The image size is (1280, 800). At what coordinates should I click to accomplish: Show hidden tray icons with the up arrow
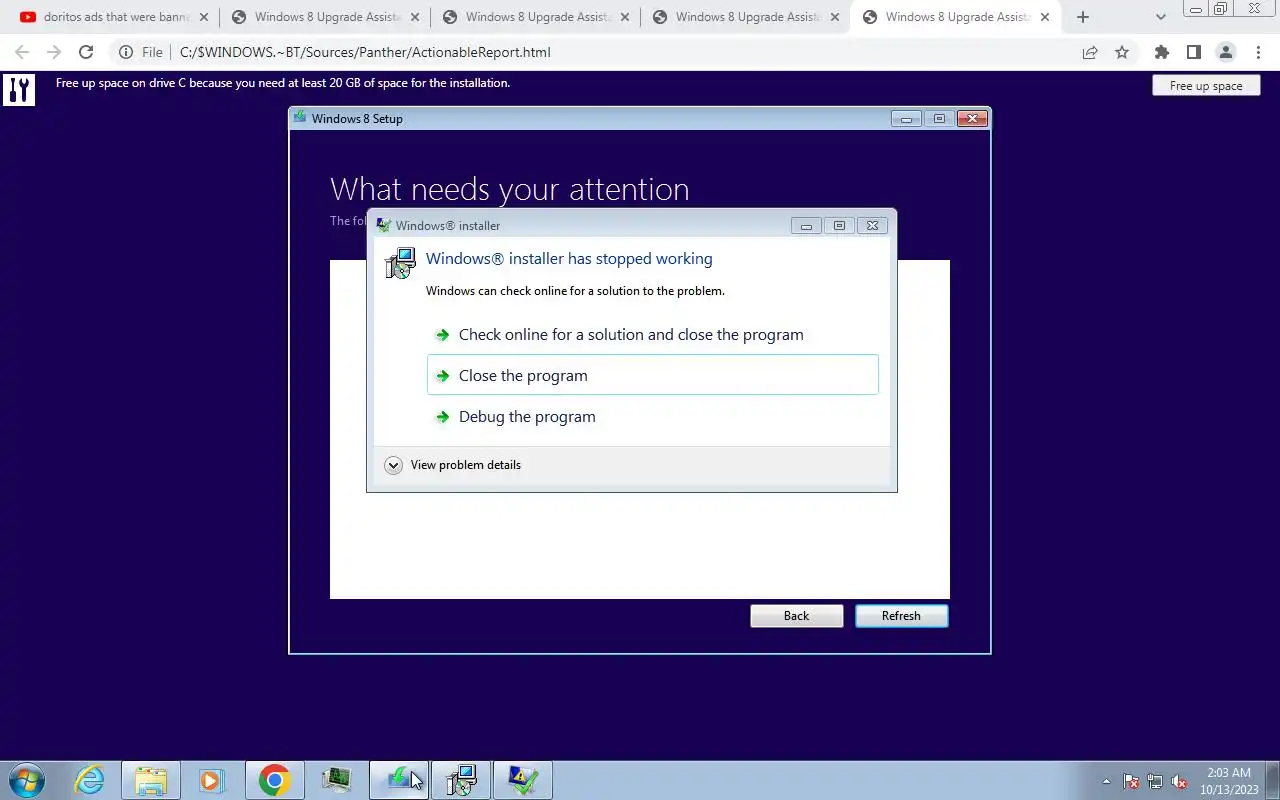[1106, 781]
